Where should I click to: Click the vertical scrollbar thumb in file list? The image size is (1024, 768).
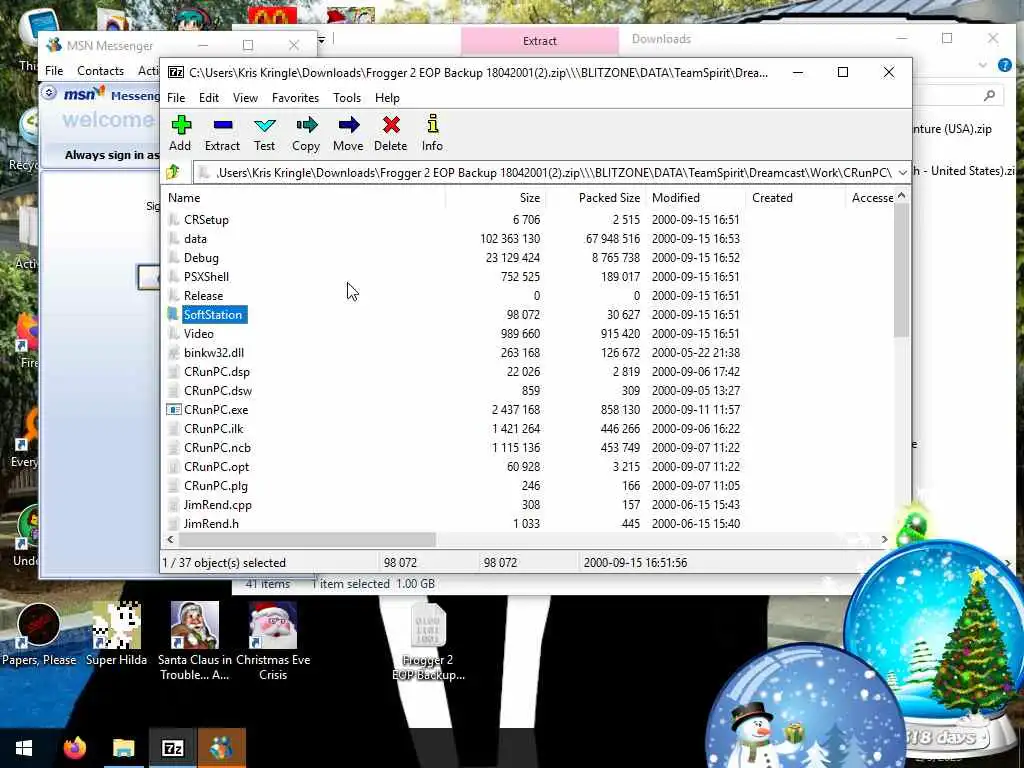tap(902, 270)
